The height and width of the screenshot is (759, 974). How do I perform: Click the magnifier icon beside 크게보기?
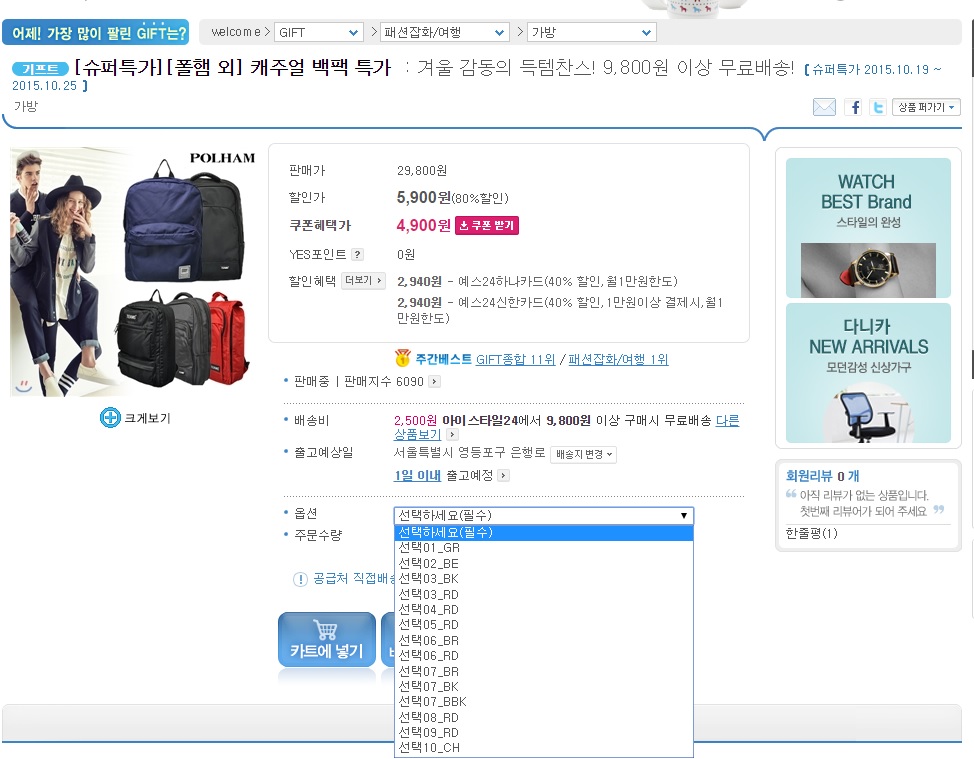[x=110, y=418]
